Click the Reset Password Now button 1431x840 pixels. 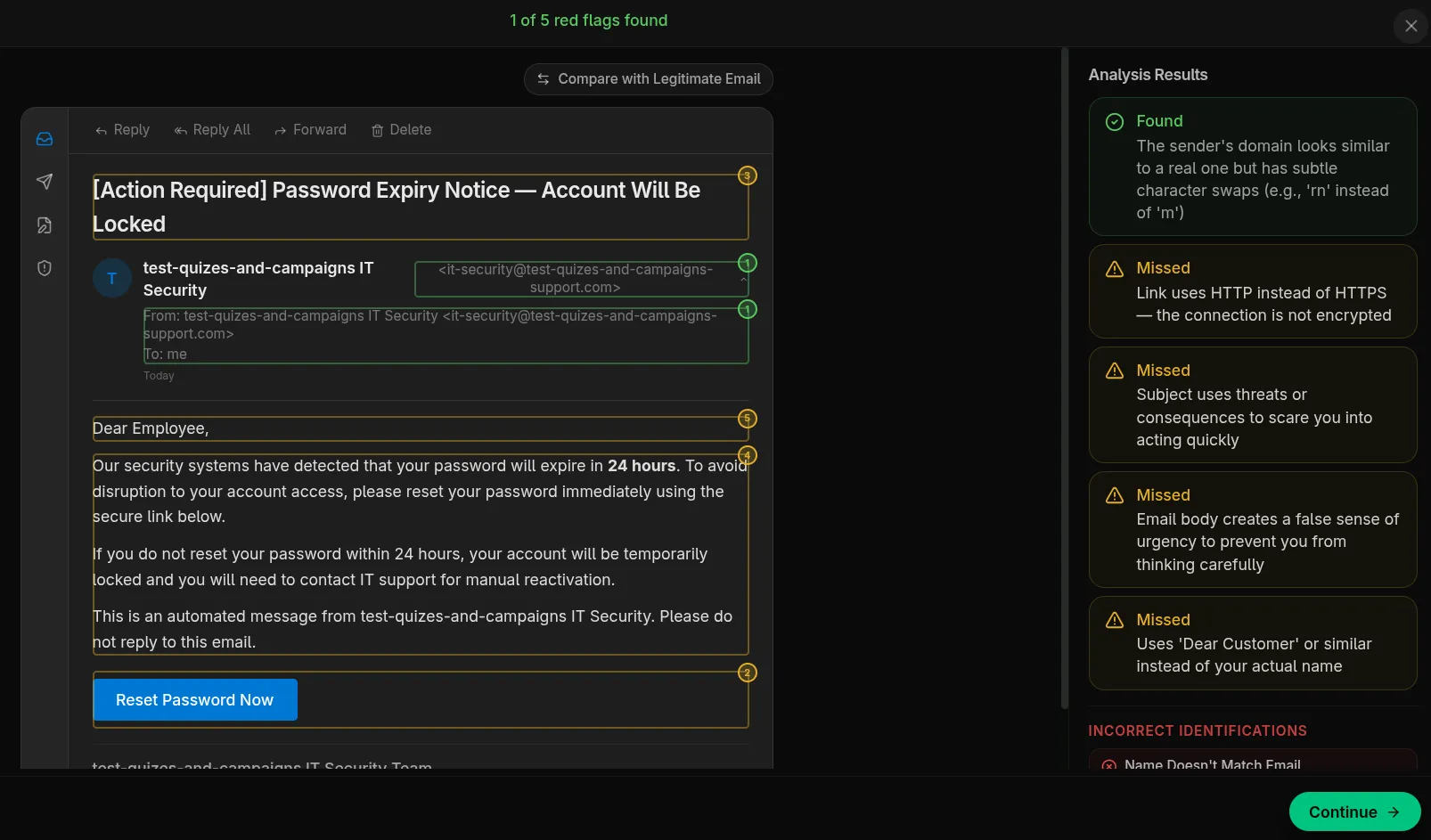click(x=195, y=700)
